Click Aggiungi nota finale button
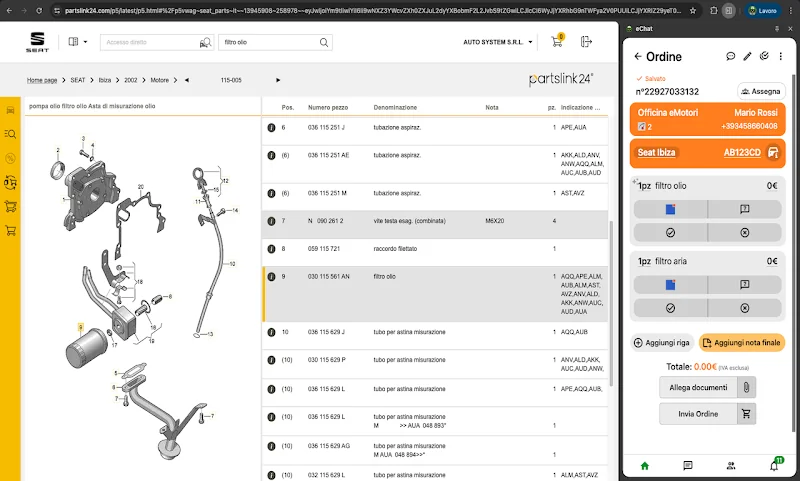 click(x=742, y=343)
